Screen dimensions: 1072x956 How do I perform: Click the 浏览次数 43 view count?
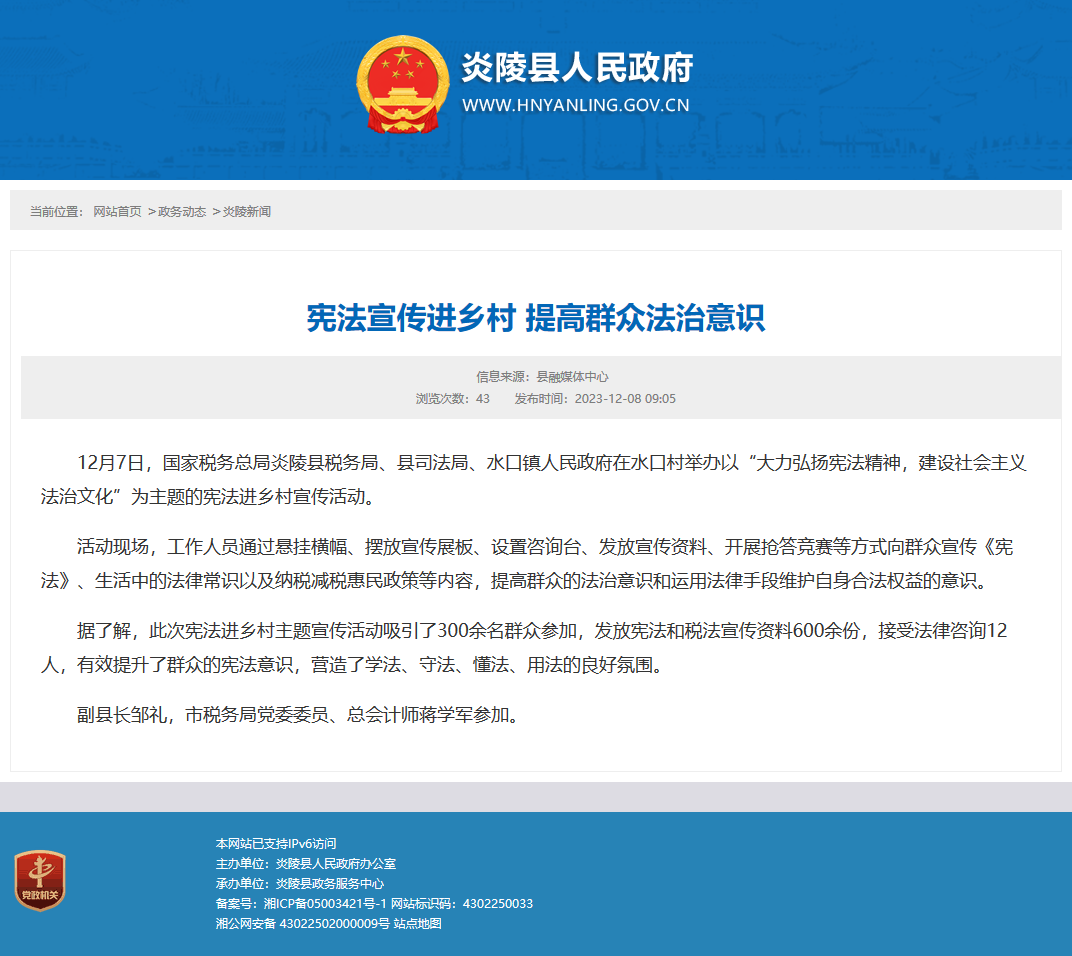tap(453, 399)
